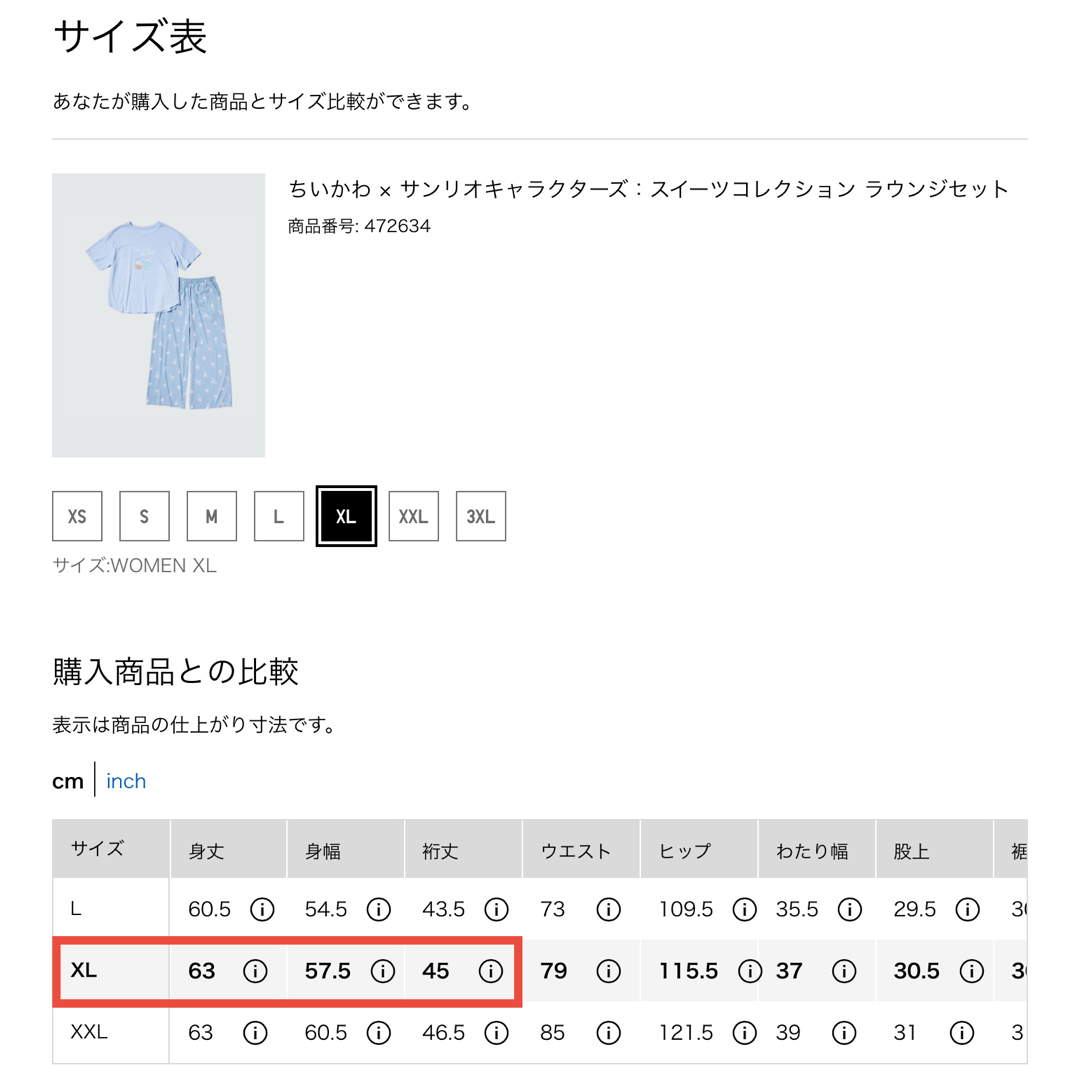Open info icon for XL ヒップ 115.5
The height and width of the screenshot is (1080, 1080).
[x=749, y=971]
